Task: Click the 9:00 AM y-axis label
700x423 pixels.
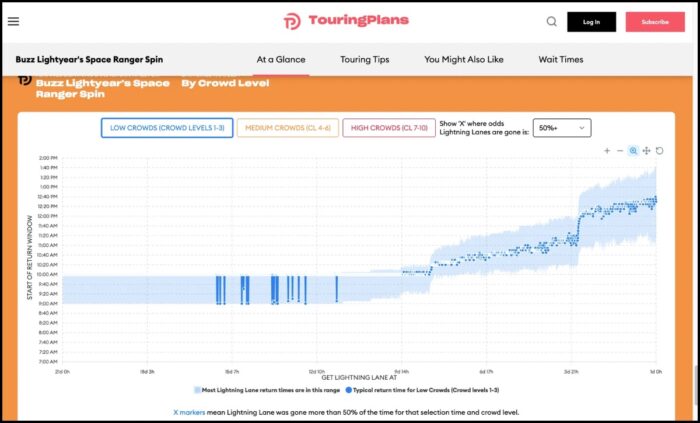Action: tap(48, 303)
